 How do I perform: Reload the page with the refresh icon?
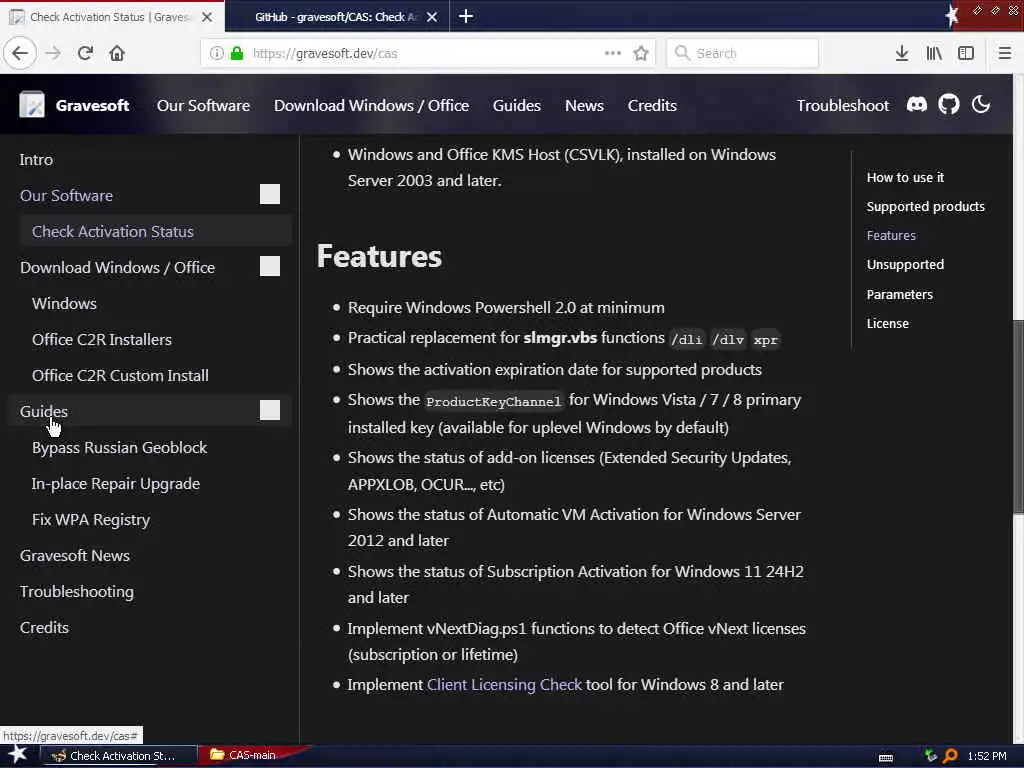(x=85, y=53)
